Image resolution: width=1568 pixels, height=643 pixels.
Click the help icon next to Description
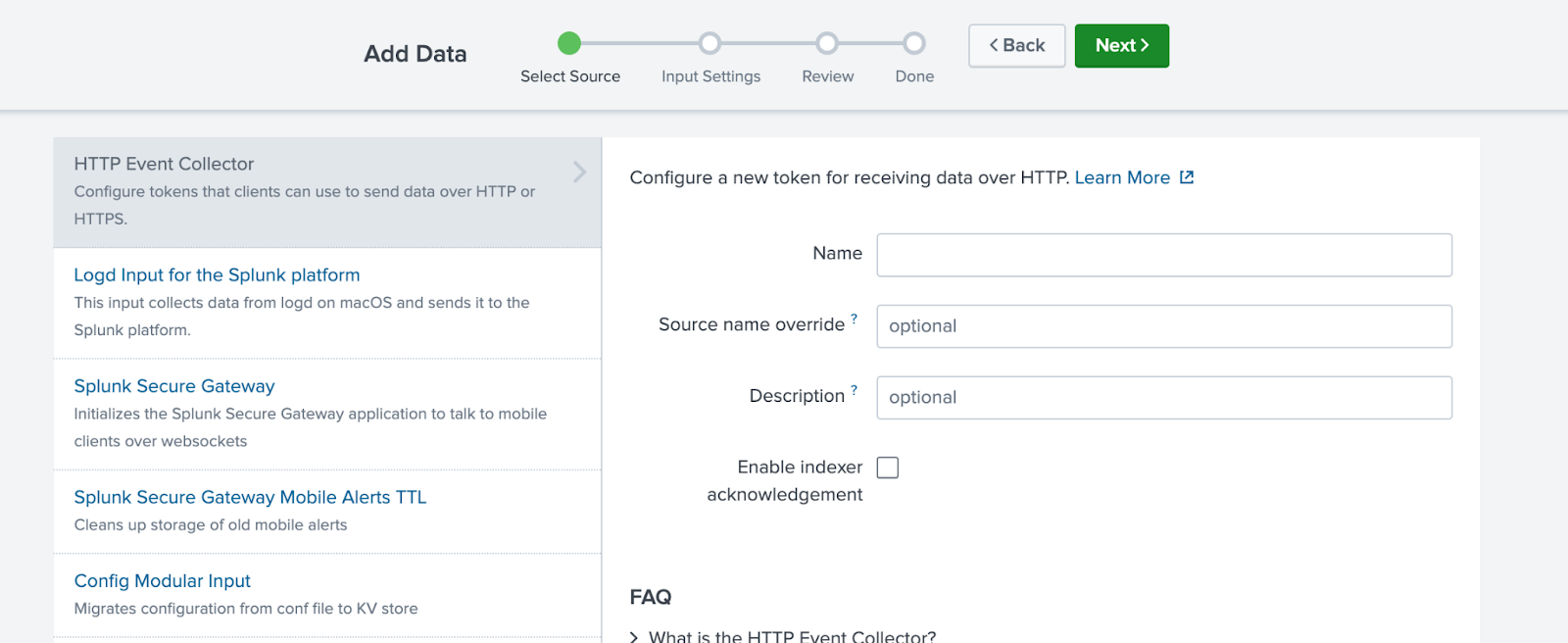pyautogui.click(x=854, y=390)
